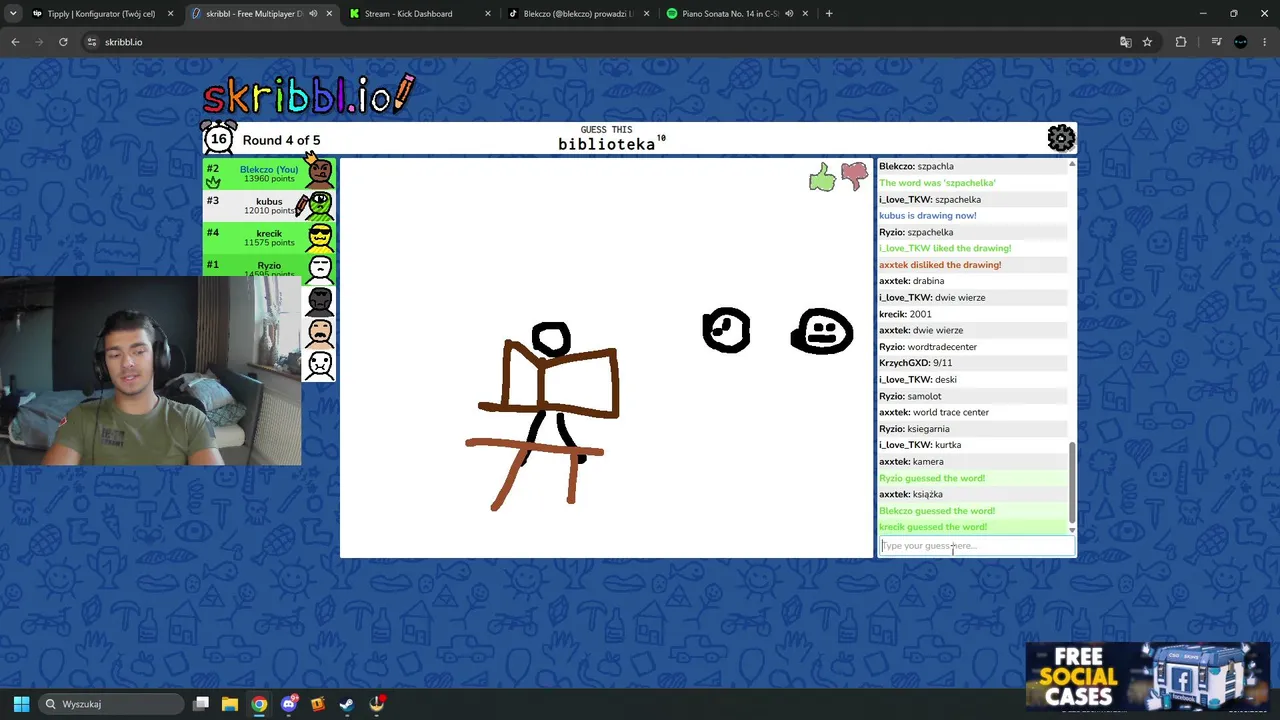Open the Chrome three-dot menu
The image size is (1280, 720).
1265,42
